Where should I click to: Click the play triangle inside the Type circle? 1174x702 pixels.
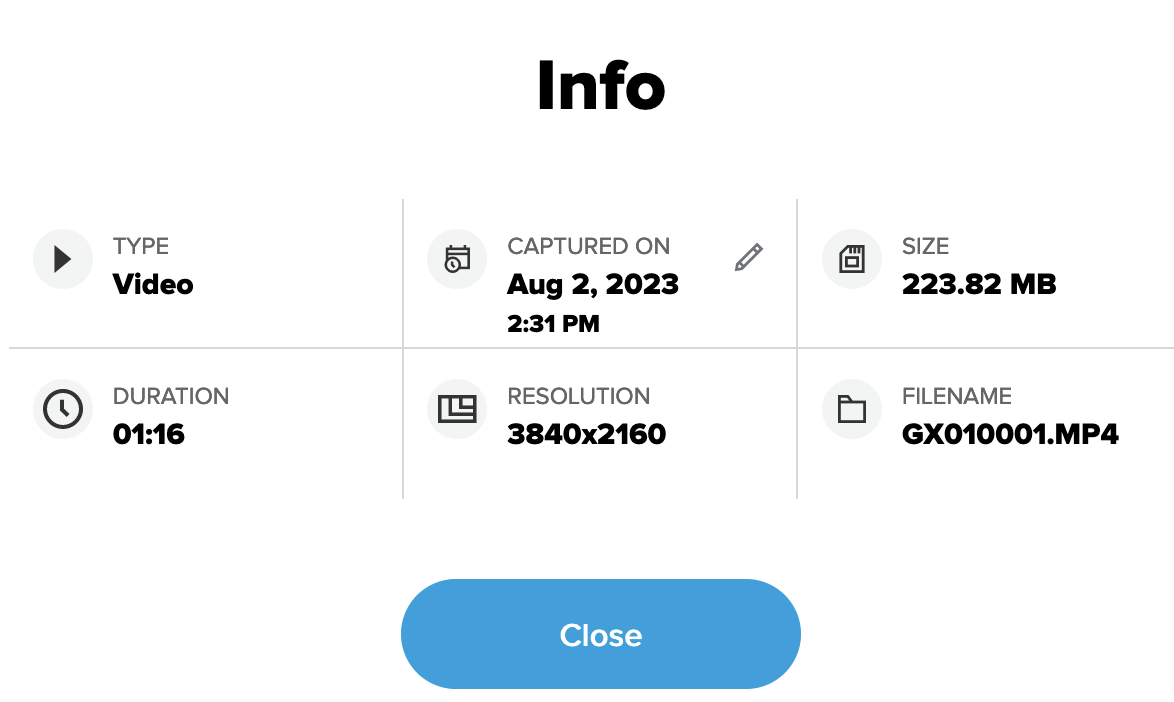click(x=63, y=259)
